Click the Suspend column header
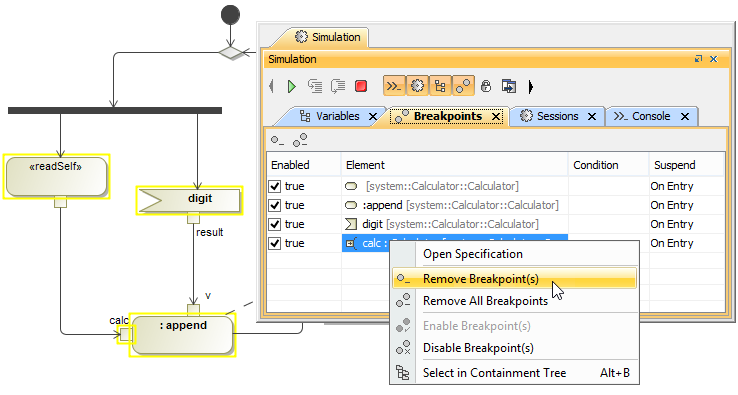 click(x=686, y=165)
